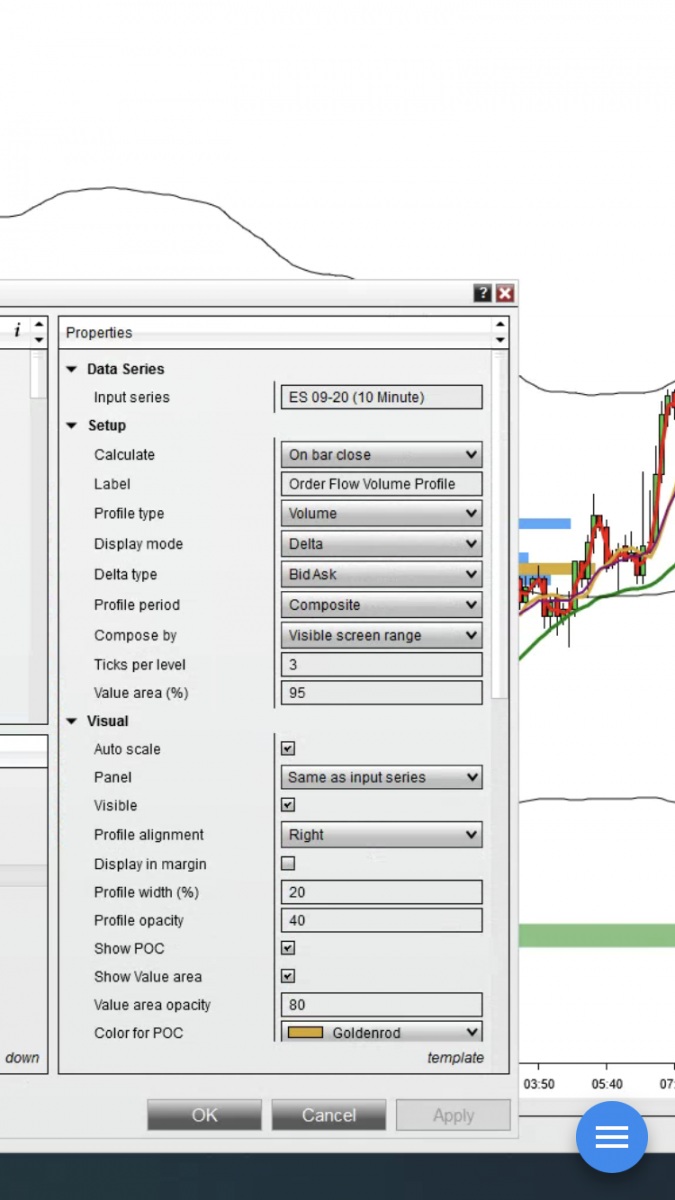Collapse the Setup section
Viewport: 675px width, 1200px height.
pos(71,425)
